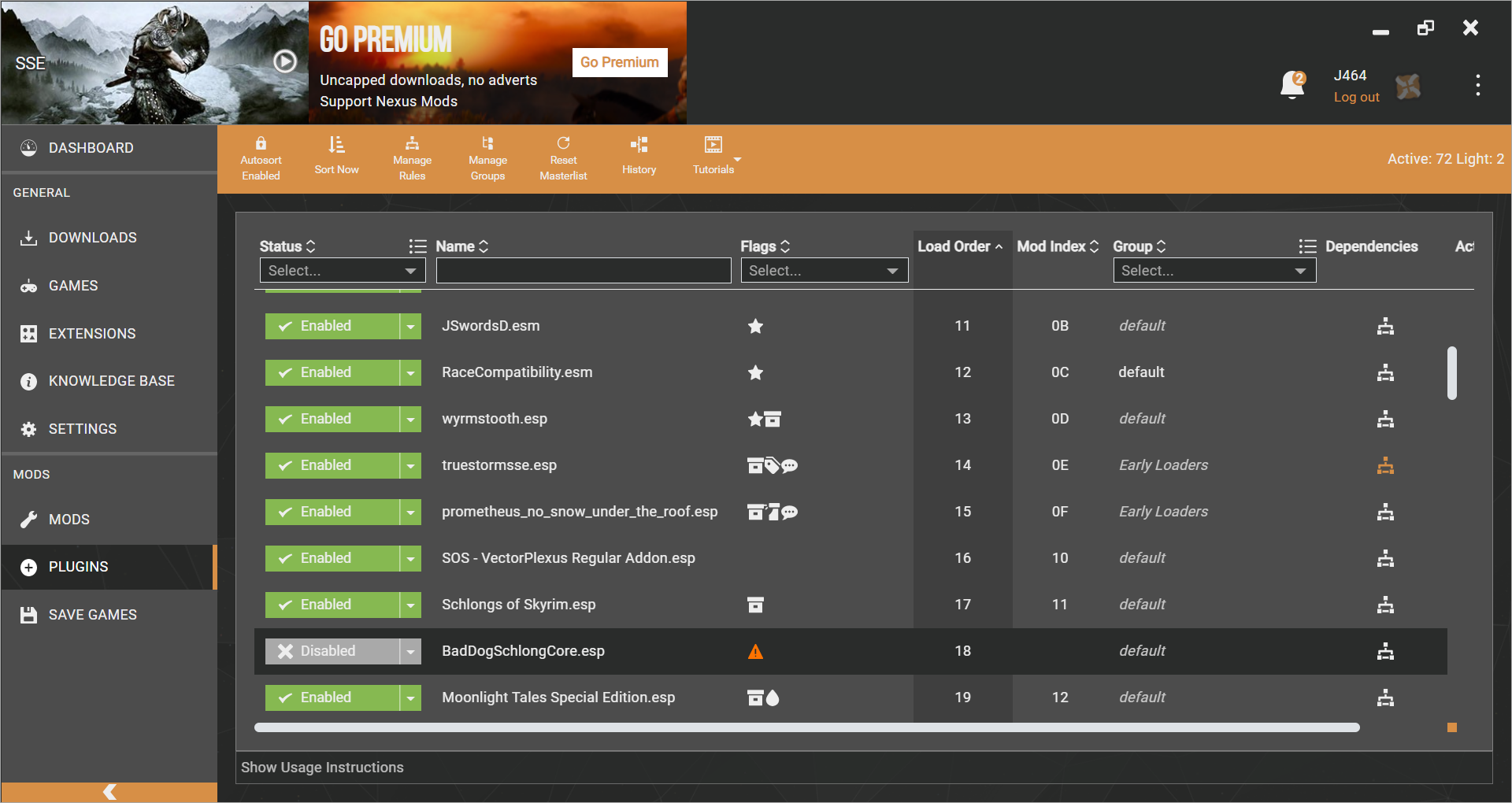Viewport: 1512px width, 803px height.
Task: Toggle Enabled status for truestormsse.esp
Action: [x=332, y=465]
